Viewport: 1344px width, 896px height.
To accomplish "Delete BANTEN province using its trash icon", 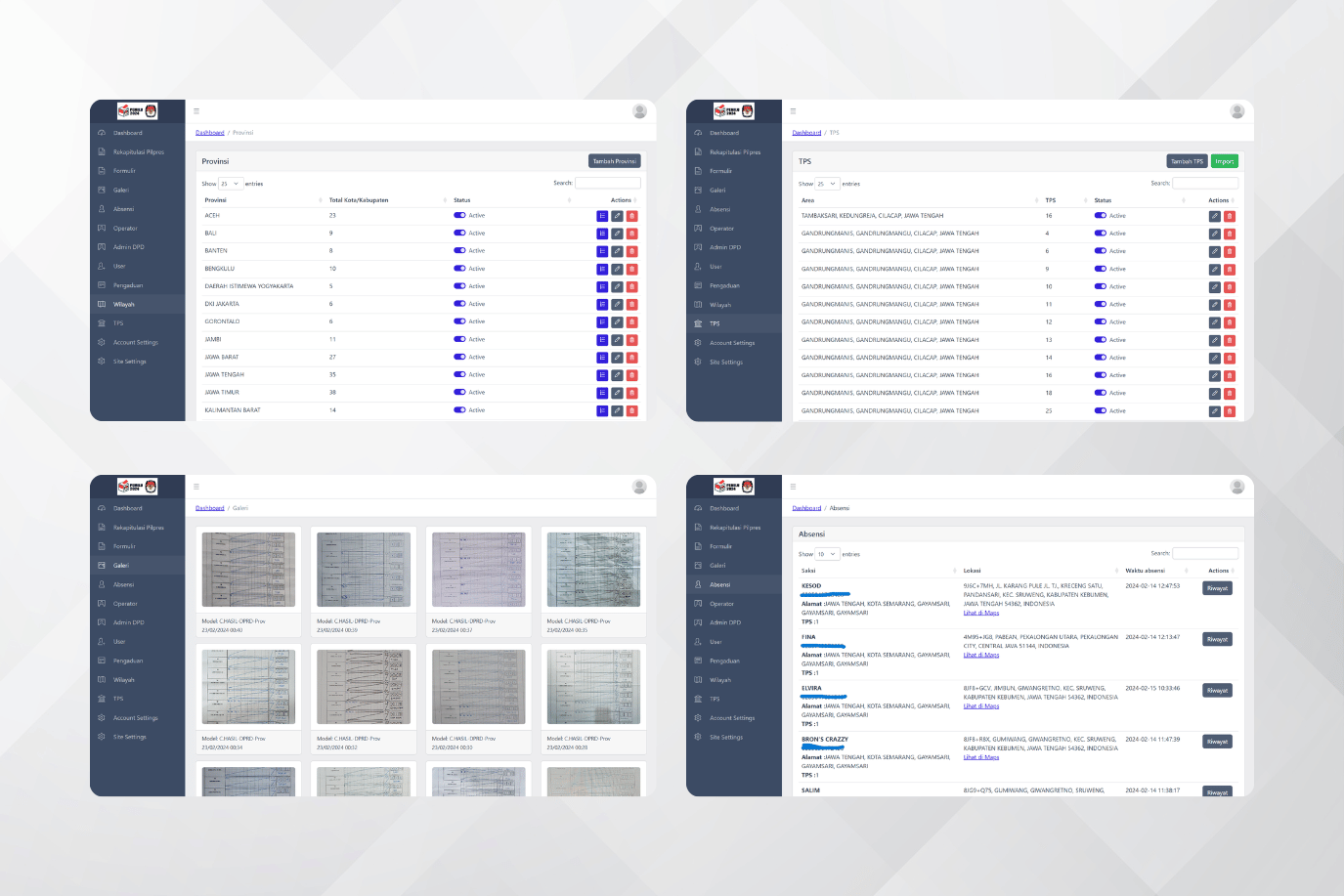I will (x=631, y=251).
